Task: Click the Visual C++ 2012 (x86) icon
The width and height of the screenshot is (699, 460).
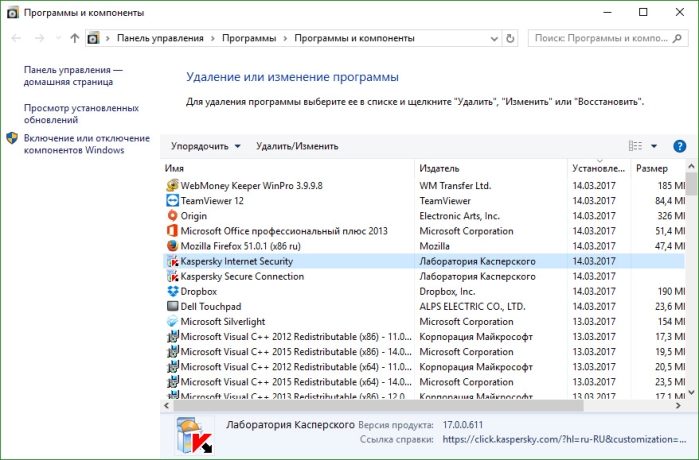Action: (x=172, y=337)
